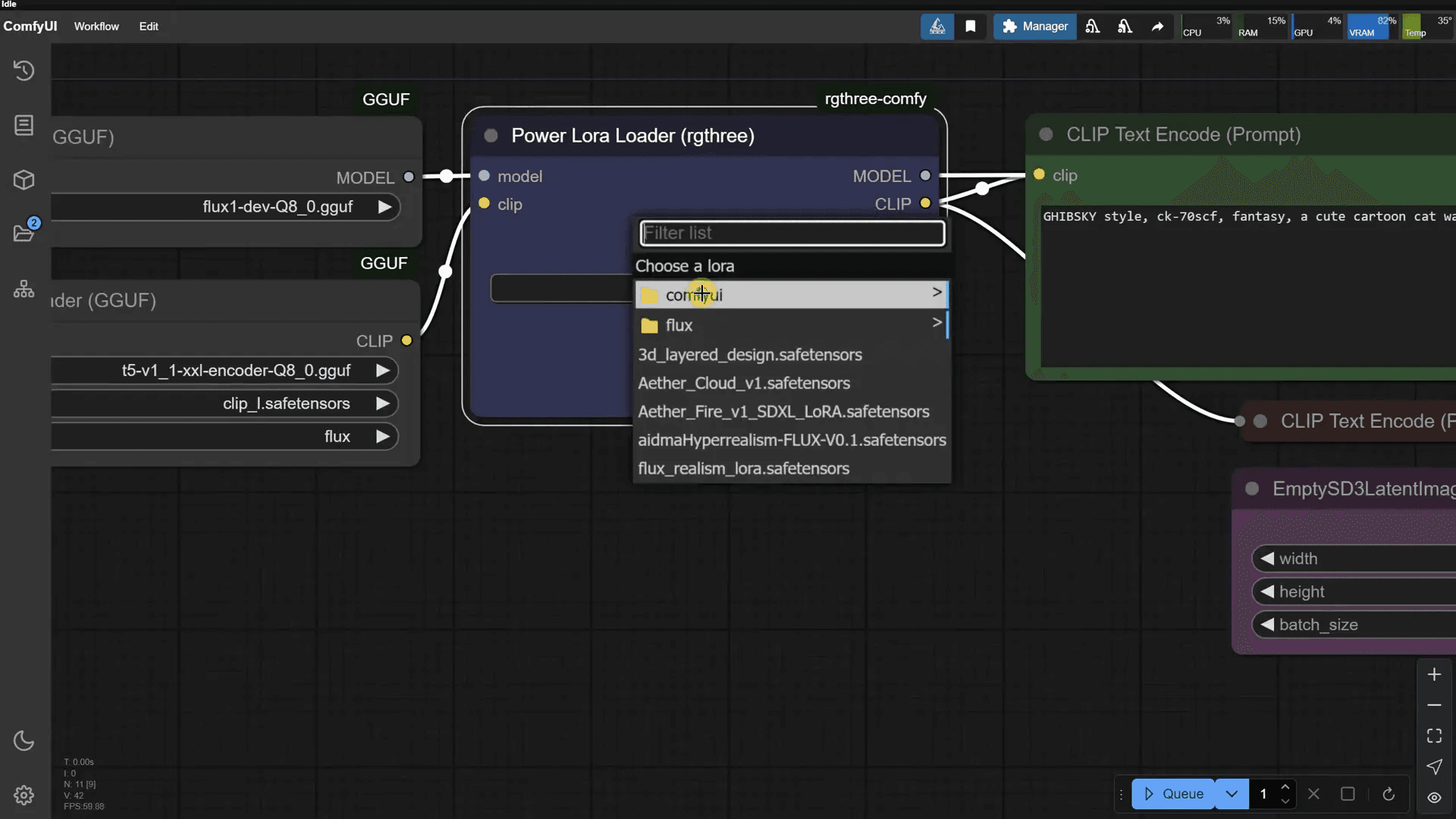
Task: Select flux_realism_lora.safetensors lora
Action: coord(792,469)
